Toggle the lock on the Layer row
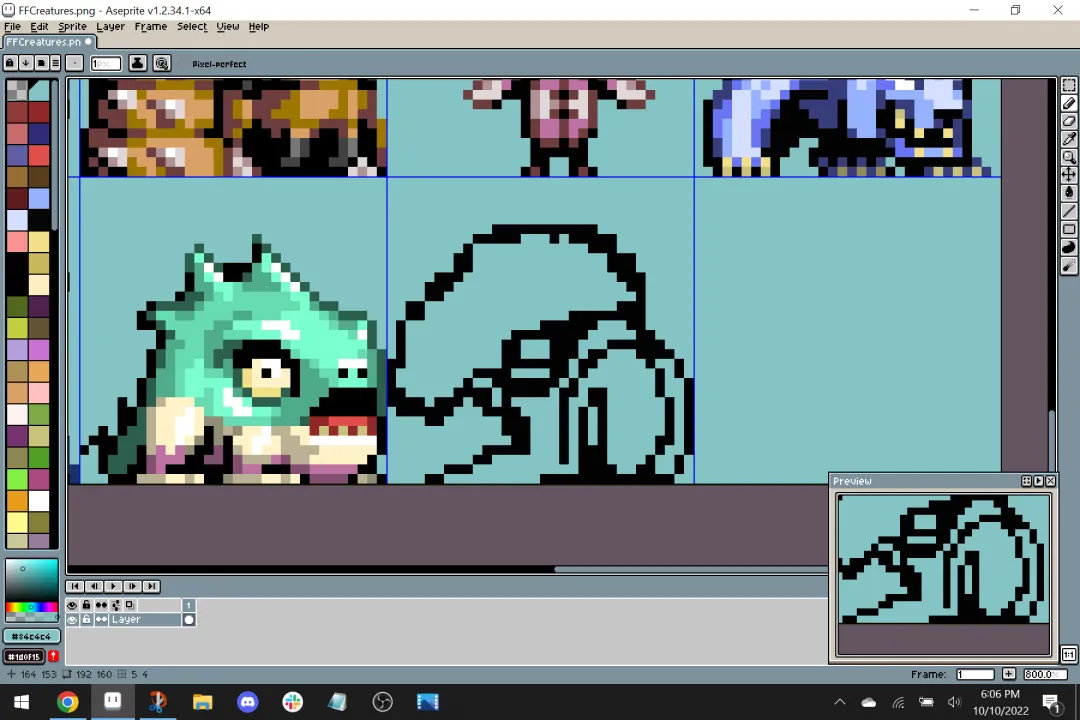Image resolution: width=1080 pixels, height=720 pixels. click(86, 619)
